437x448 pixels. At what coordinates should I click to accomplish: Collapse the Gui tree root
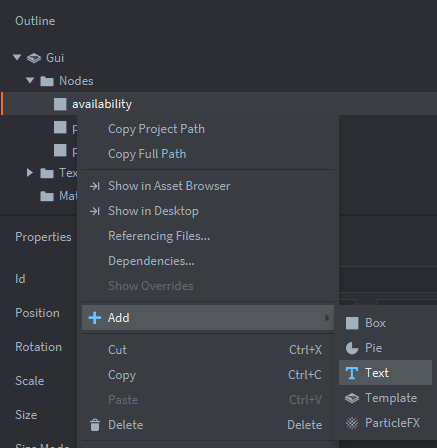pyautogui.click(x=17, y=57)
